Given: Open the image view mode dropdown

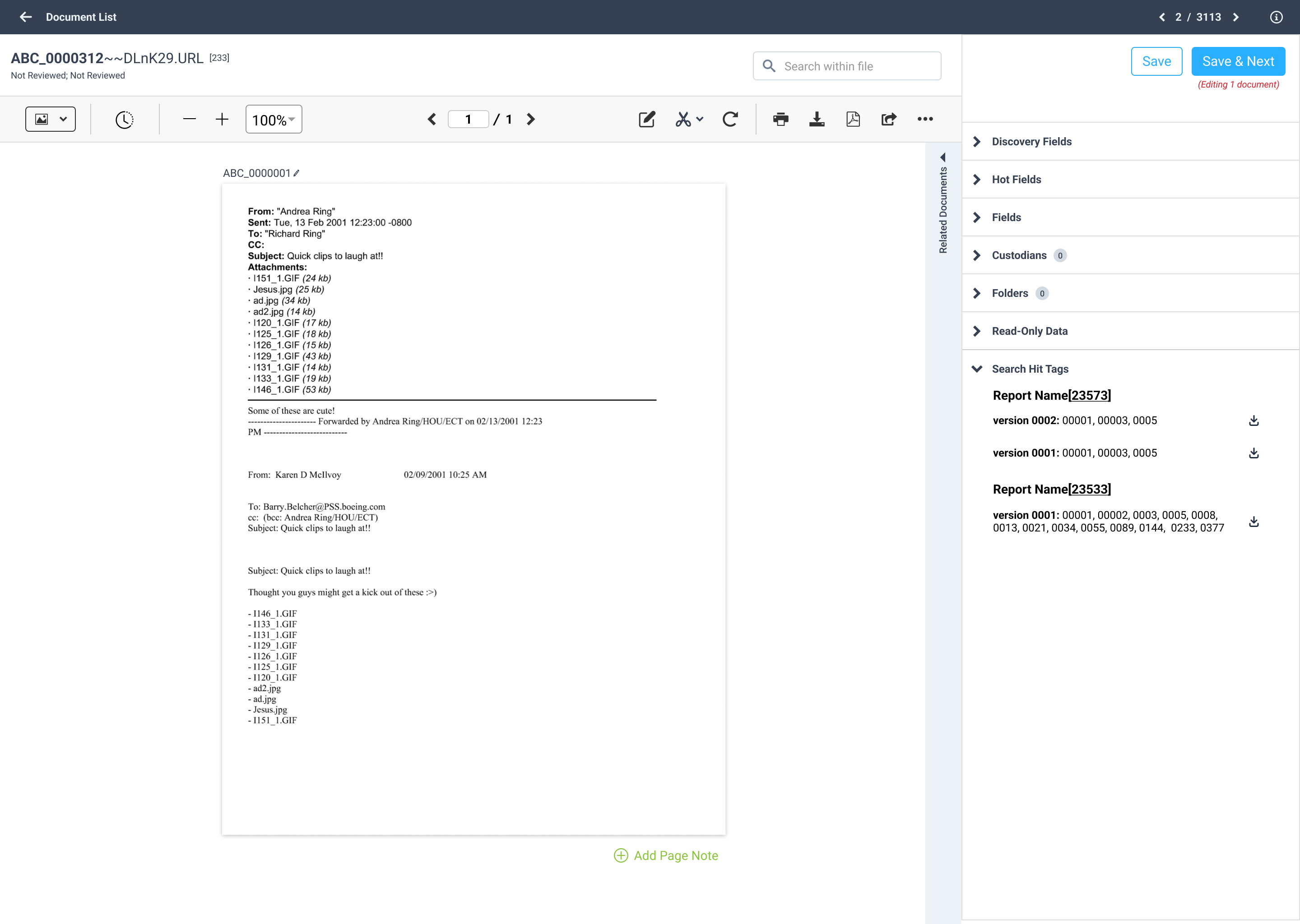Looking at the screenshot, I should pos(50,119).
